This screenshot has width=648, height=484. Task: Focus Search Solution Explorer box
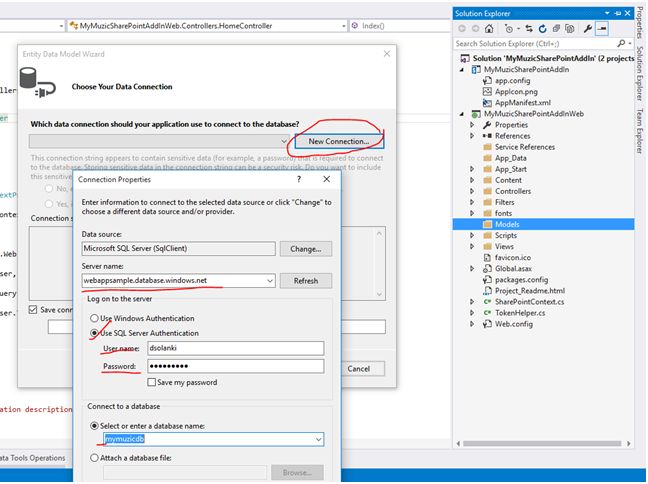[535, 43]
